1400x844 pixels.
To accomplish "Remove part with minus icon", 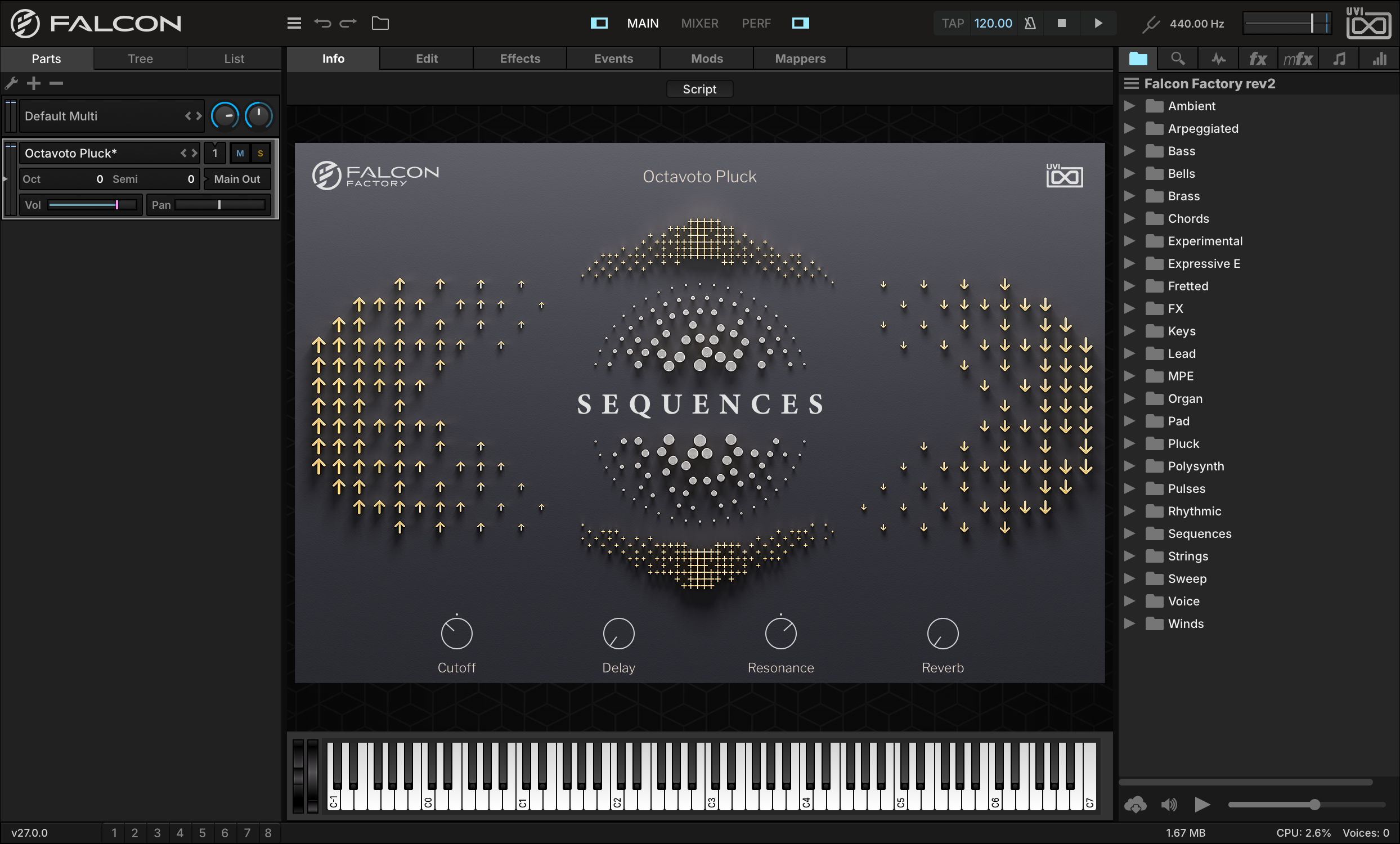I will click(56, 83).
